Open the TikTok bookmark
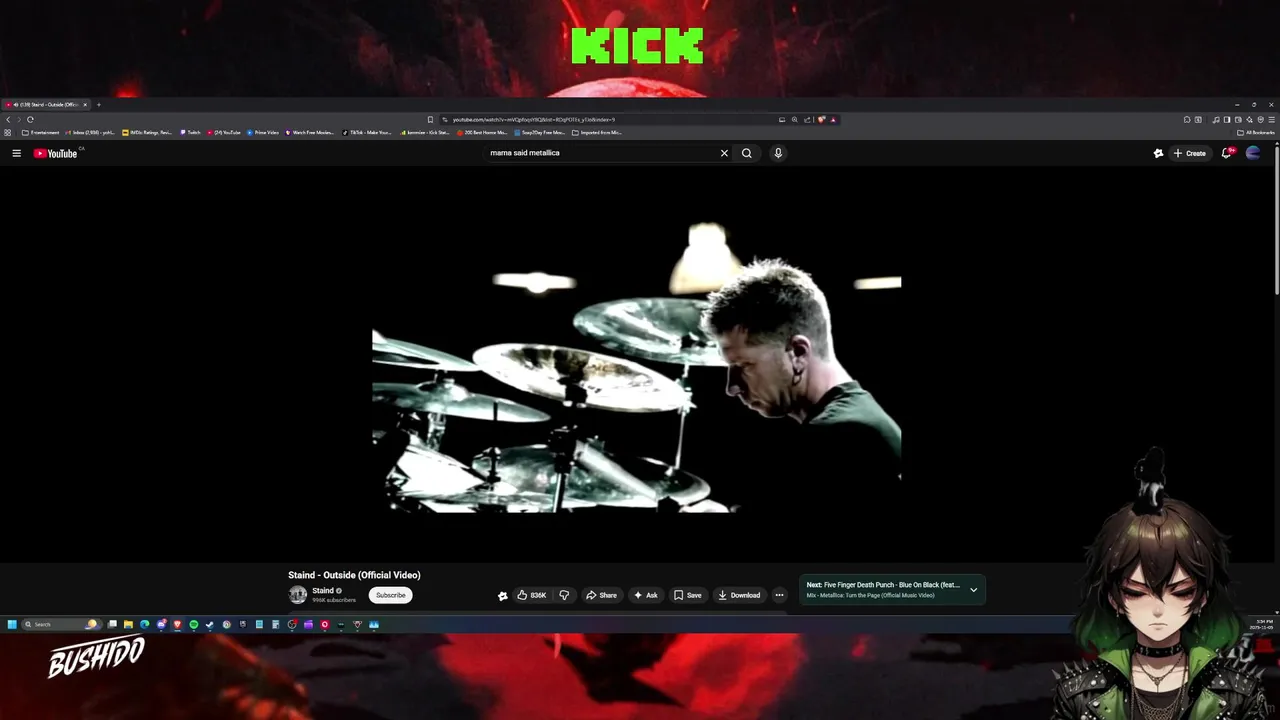The image size is (1280, 720). click(x=367, y=132)
